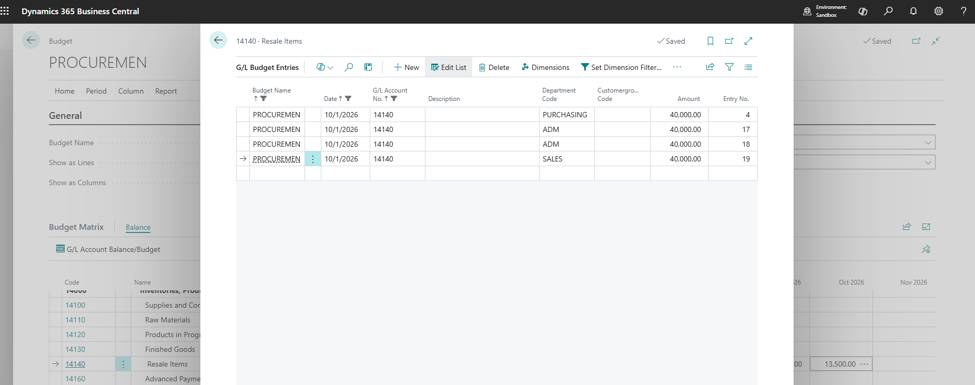Viewport: 975px width, 385px height.
Task: Open the Tell Me search magnifier in top bar
Action: click(889, 11)
